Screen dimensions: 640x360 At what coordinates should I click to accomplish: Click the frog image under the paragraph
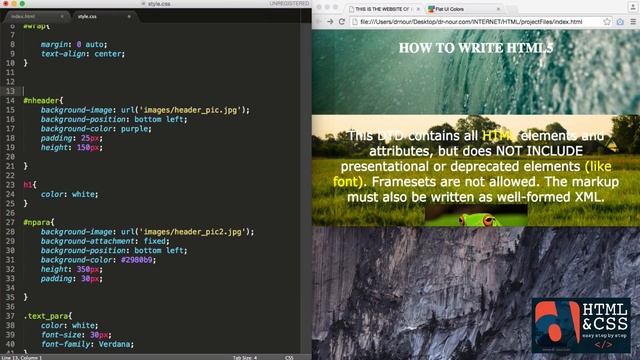(476, 215)
